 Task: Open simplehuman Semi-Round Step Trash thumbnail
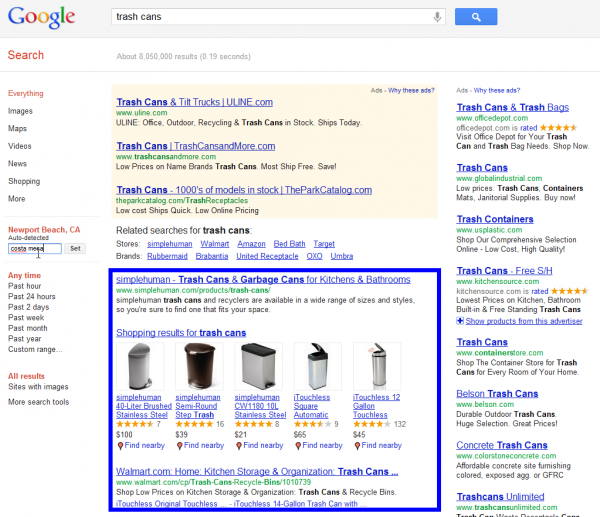click(x=199, y=366)
